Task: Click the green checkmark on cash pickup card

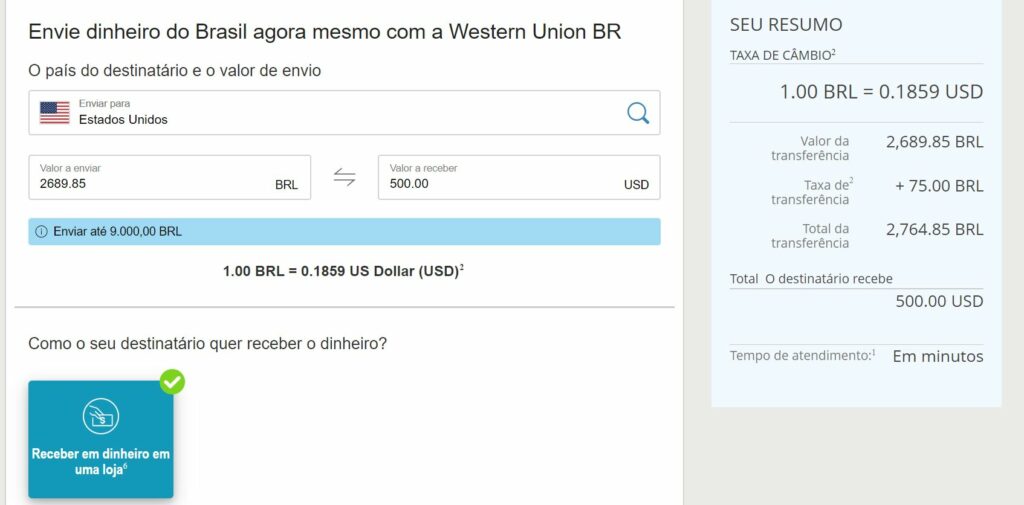Action: 172,381
